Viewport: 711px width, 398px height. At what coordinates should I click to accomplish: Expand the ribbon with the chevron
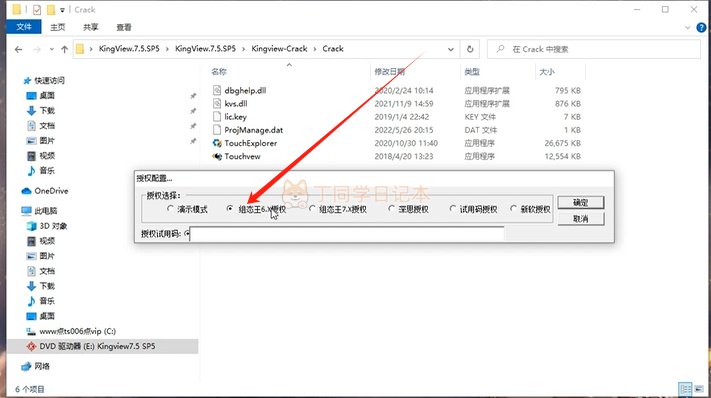(687, 27)
